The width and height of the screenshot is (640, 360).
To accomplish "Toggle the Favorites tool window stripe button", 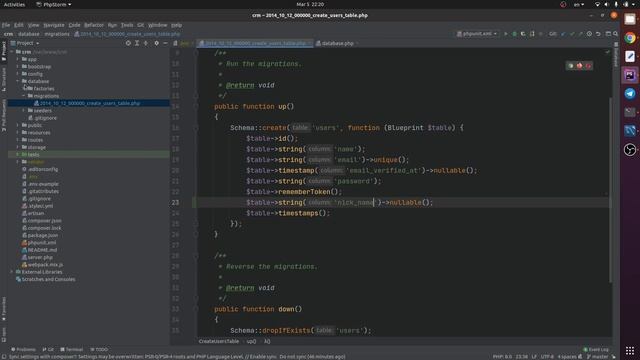I will (x=4, y=309).
